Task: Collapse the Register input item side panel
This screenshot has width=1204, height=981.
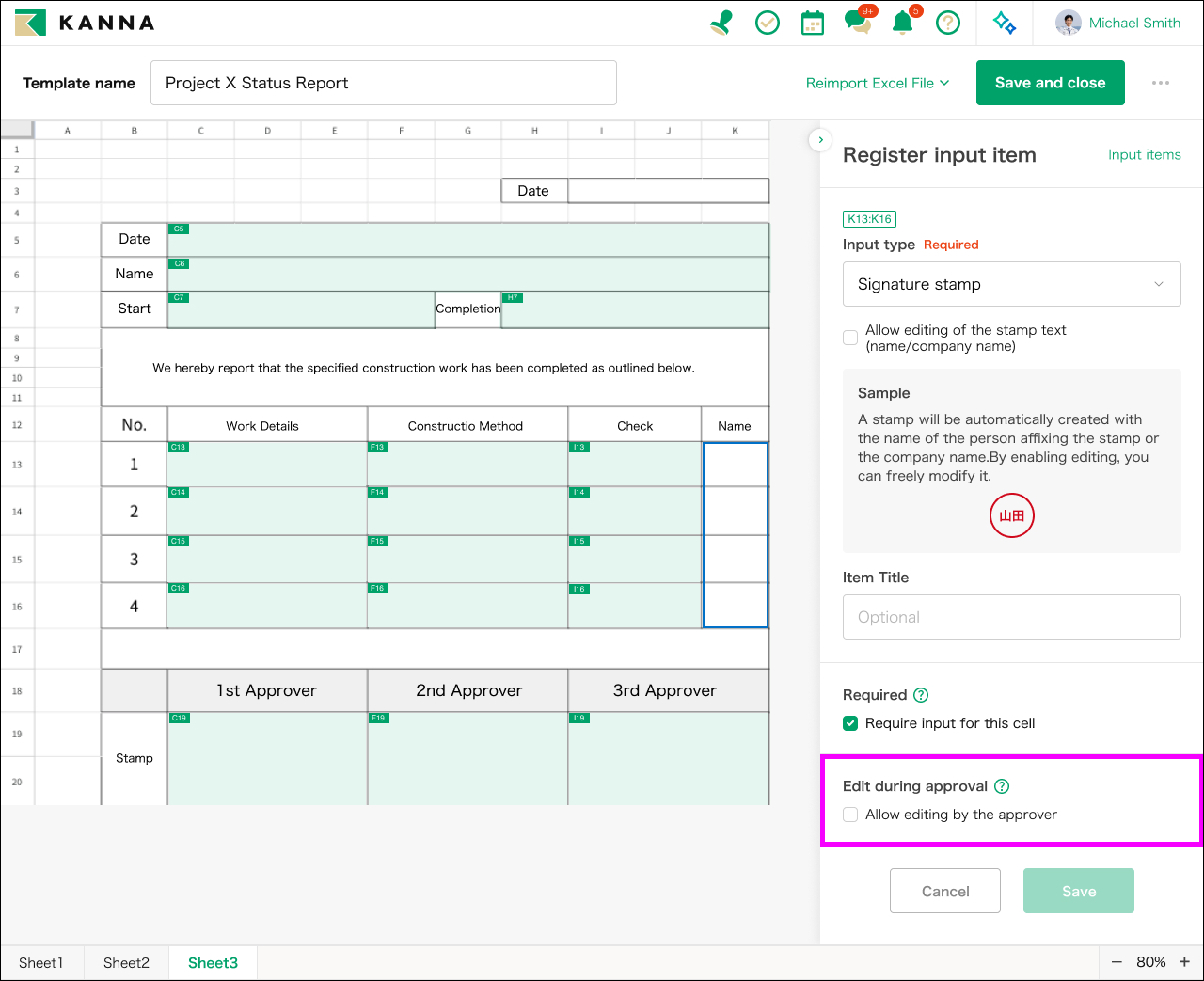Action: 820,140
